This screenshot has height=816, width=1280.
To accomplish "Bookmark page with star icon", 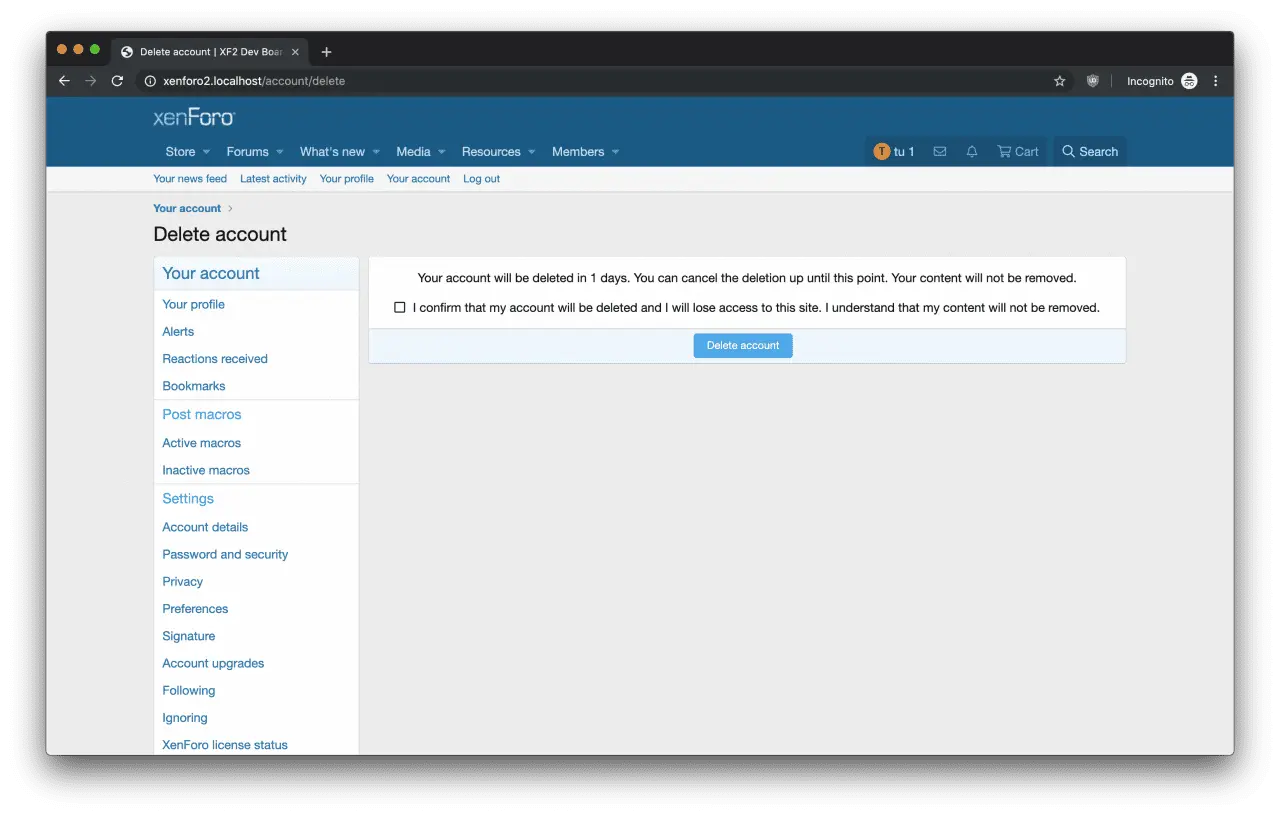I will click(1060, 81).
